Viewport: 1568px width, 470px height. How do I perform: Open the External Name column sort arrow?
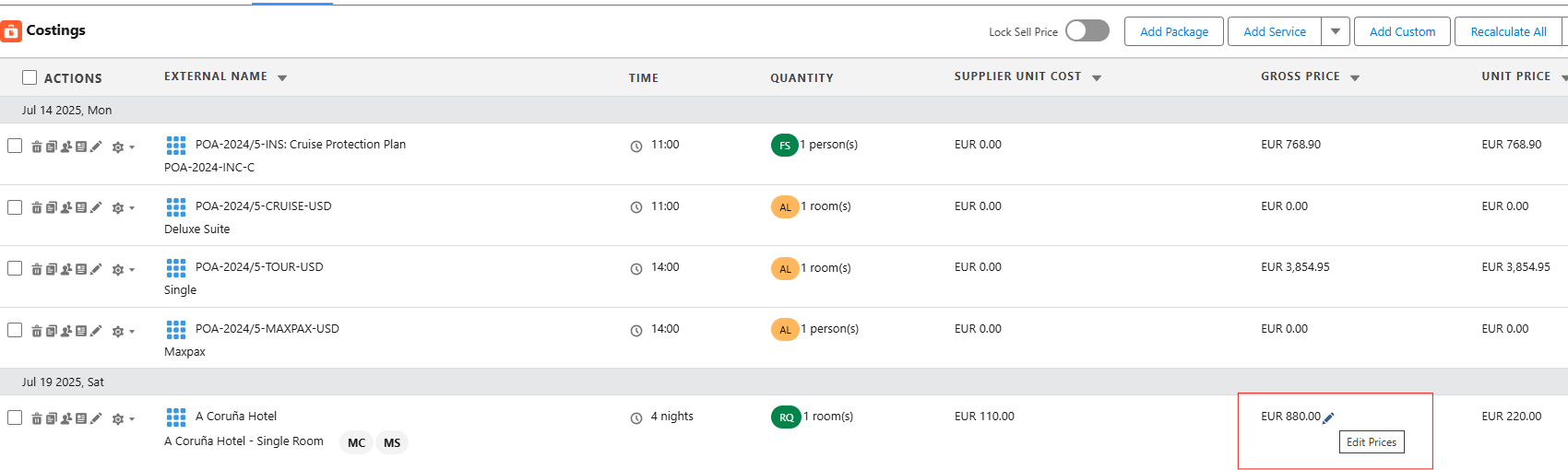point(282,78)
